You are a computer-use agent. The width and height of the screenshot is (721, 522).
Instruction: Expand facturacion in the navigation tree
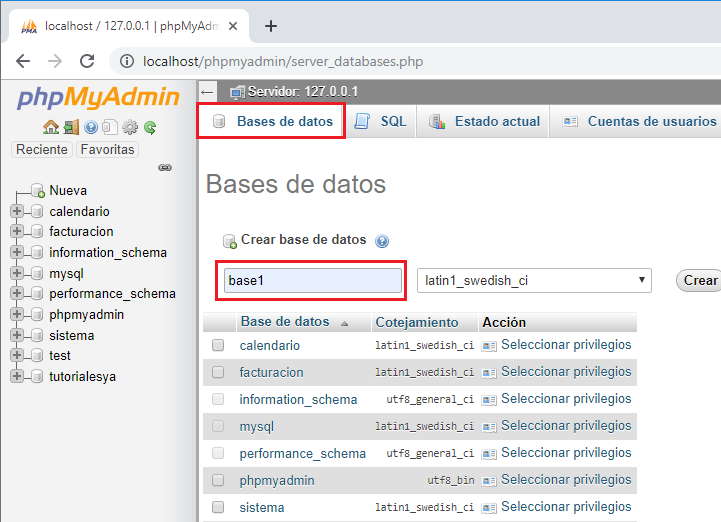[17, 231]
